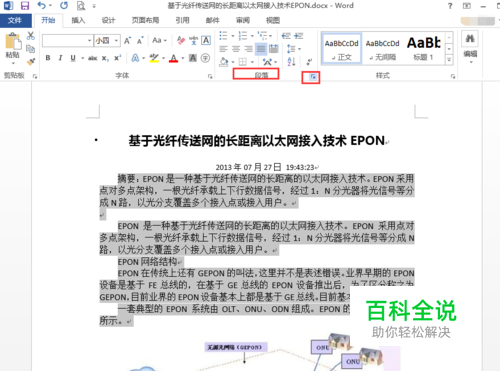The height and width of the screenshot is (371, 500).
Task: Apply the 标题 1 style
Action: 424,49
